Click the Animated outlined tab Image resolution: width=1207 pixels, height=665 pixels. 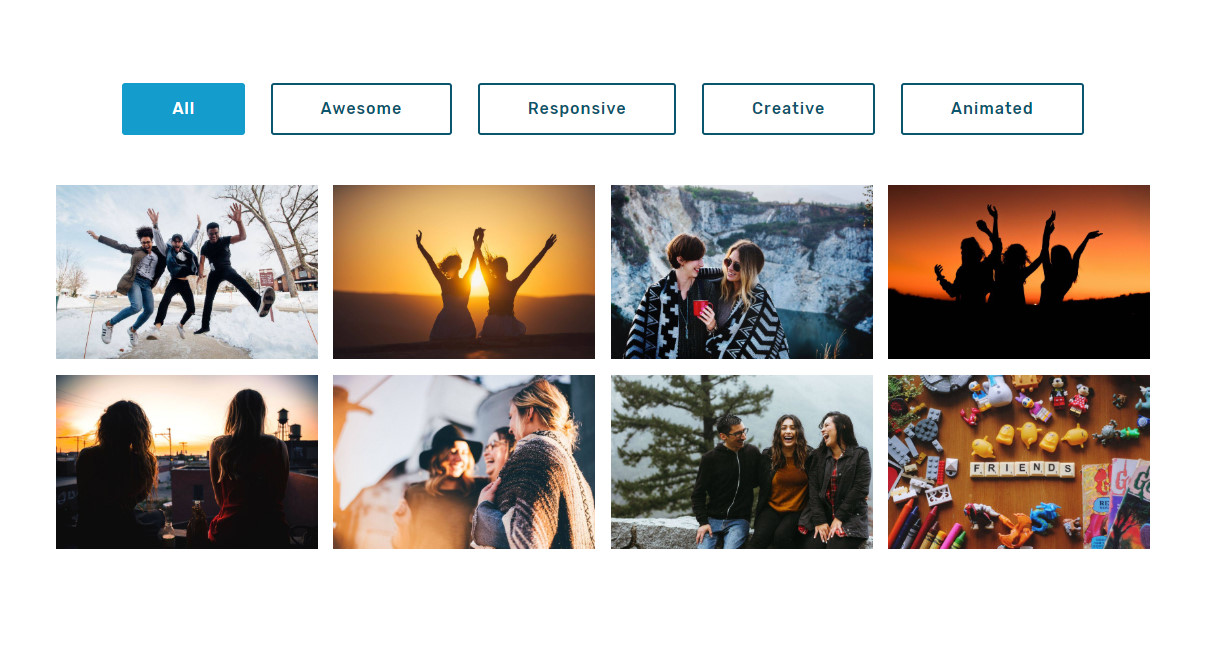tap(992, 109)
